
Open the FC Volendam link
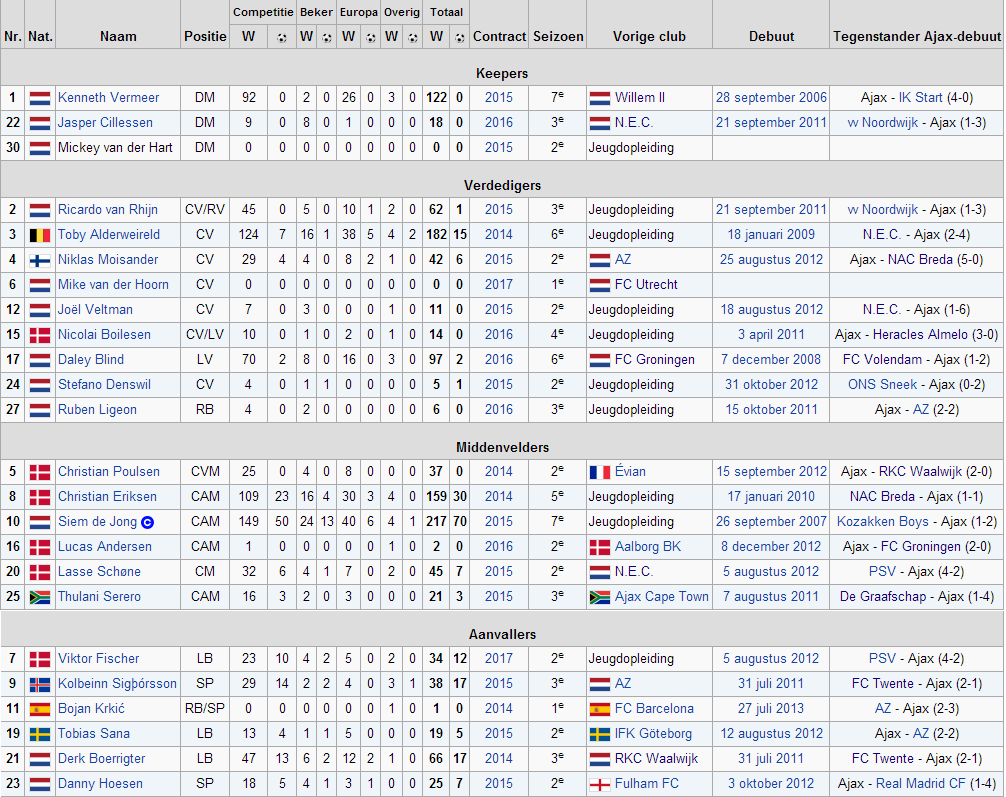coord(882,359)
